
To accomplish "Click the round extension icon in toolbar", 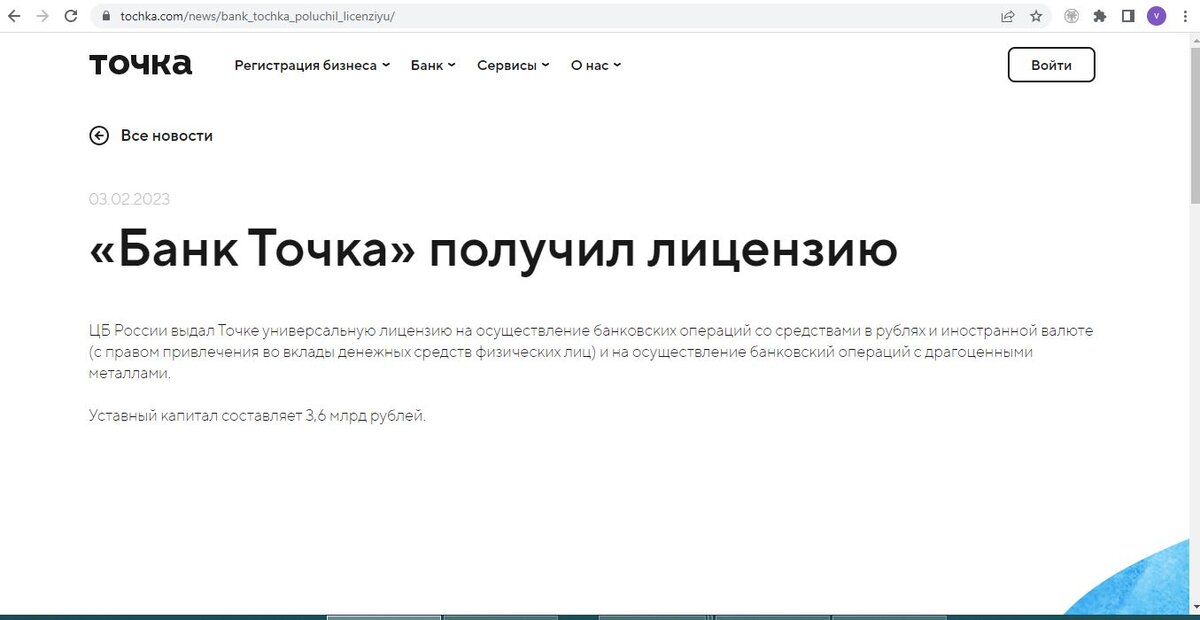I will pos(1072,16).
